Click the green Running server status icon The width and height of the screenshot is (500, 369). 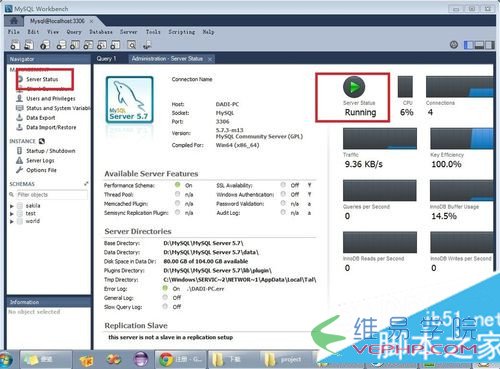click(354, 87)
